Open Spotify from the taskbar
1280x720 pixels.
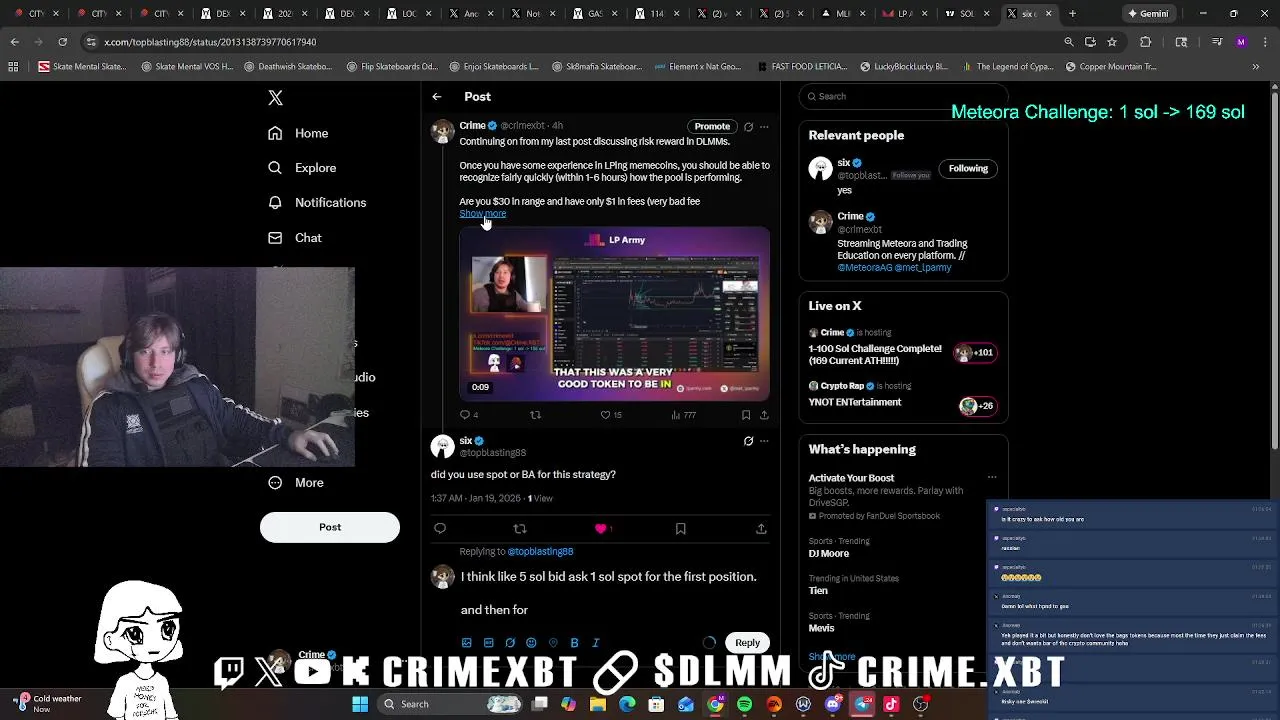(745, 704)
